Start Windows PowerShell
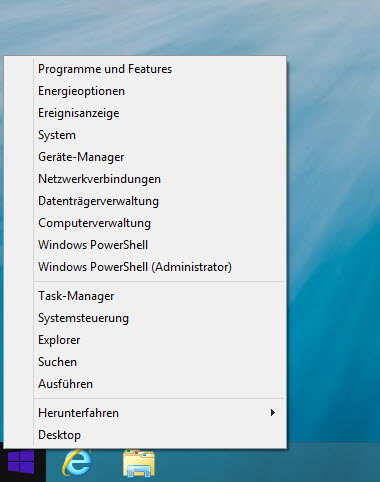The image size is (380, 482). click(x=93, y=245)
